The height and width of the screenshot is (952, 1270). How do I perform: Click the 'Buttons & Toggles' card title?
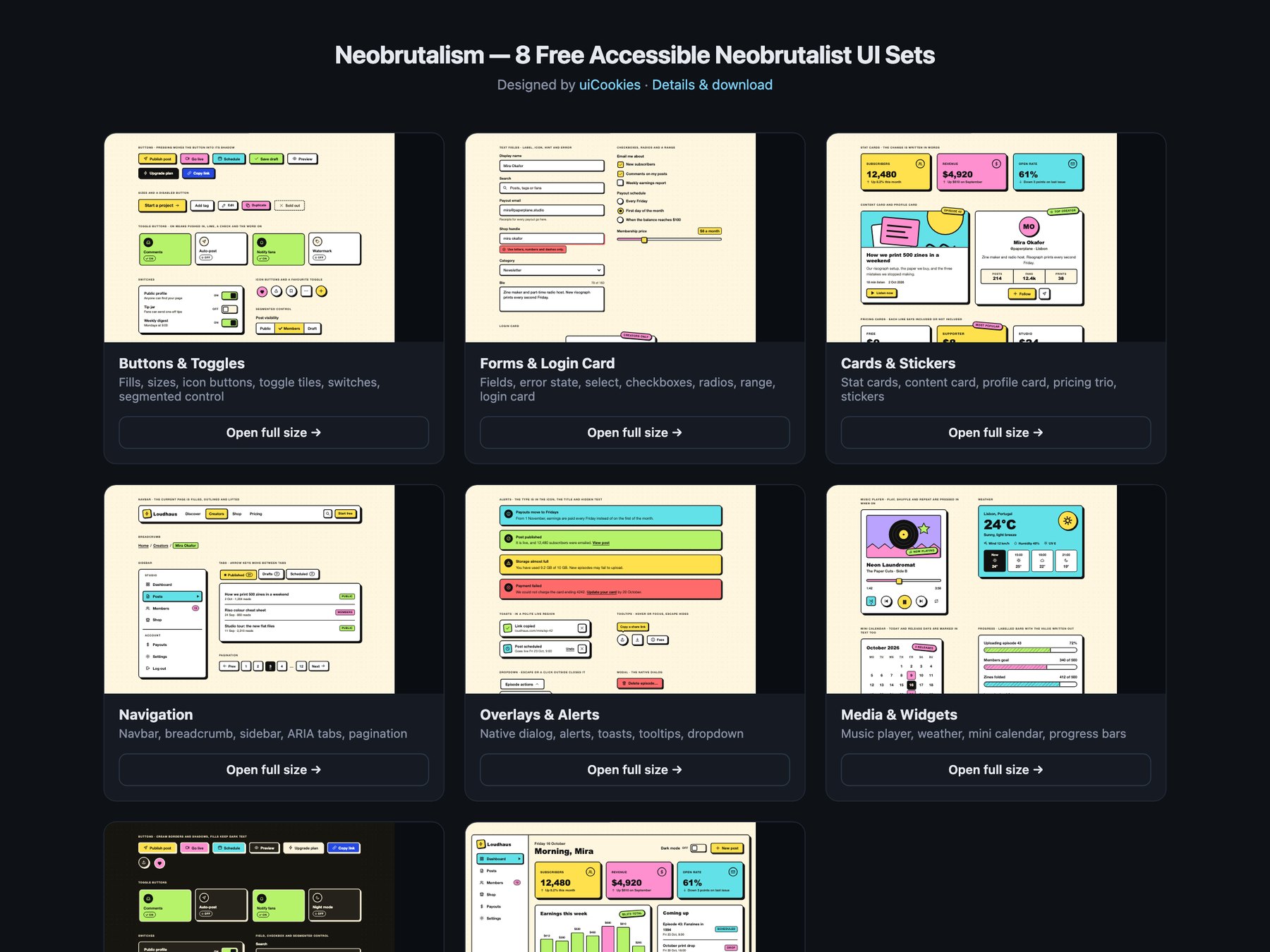click(182, 363)
